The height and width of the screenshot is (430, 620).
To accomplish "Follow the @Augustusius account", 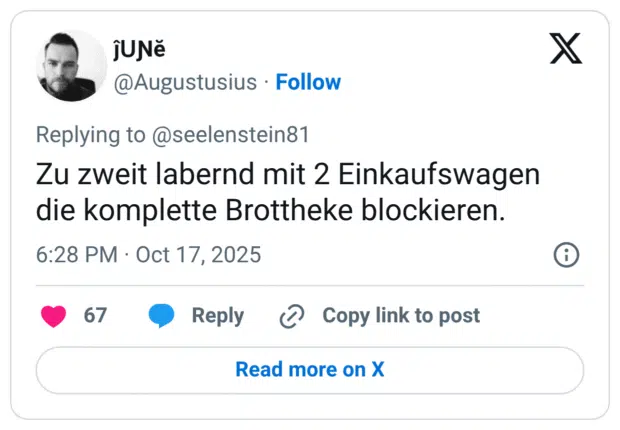I will pos(308,82).
